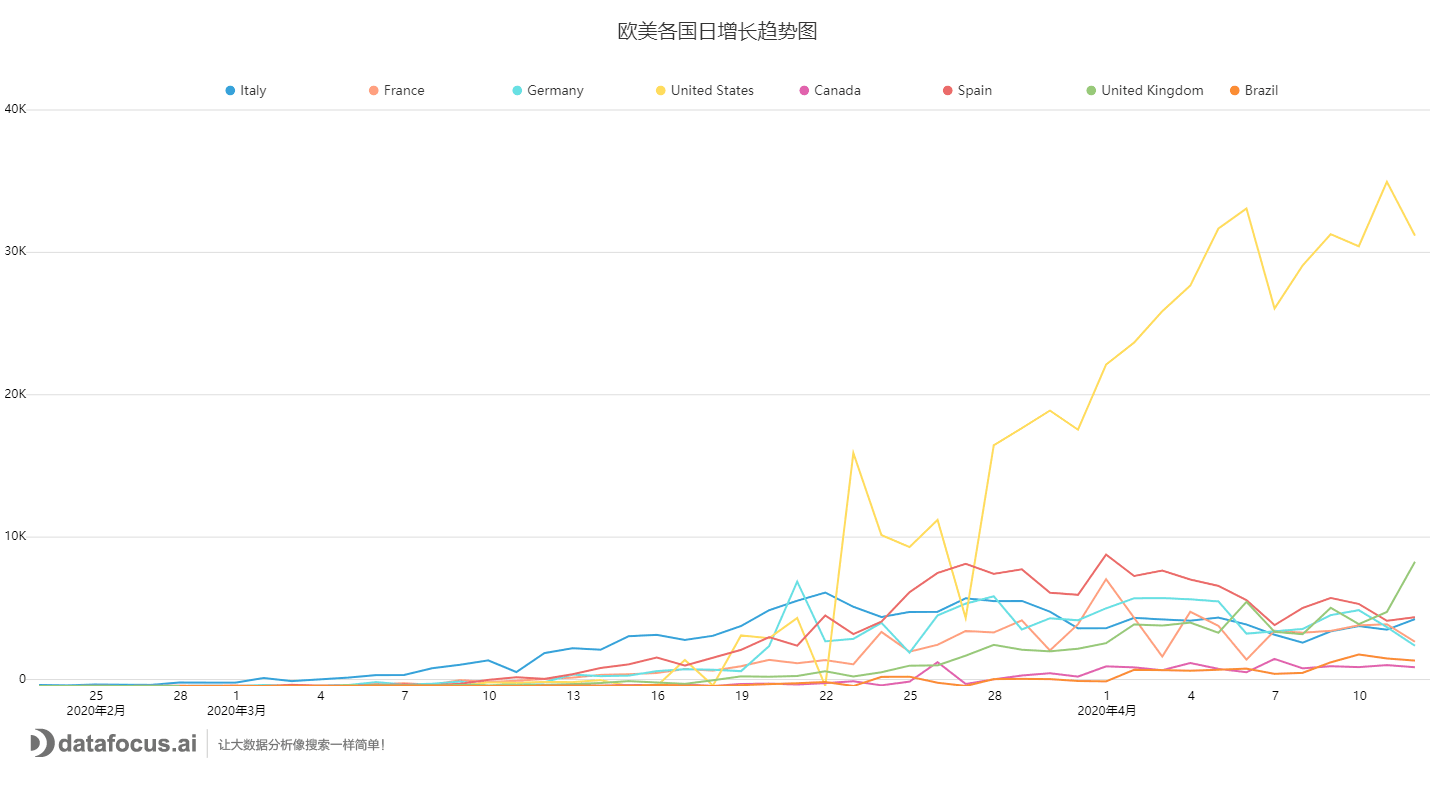1435x808 pixels.
Task: Click the orange Brazil legend dot
Action: coord(1235,91)
